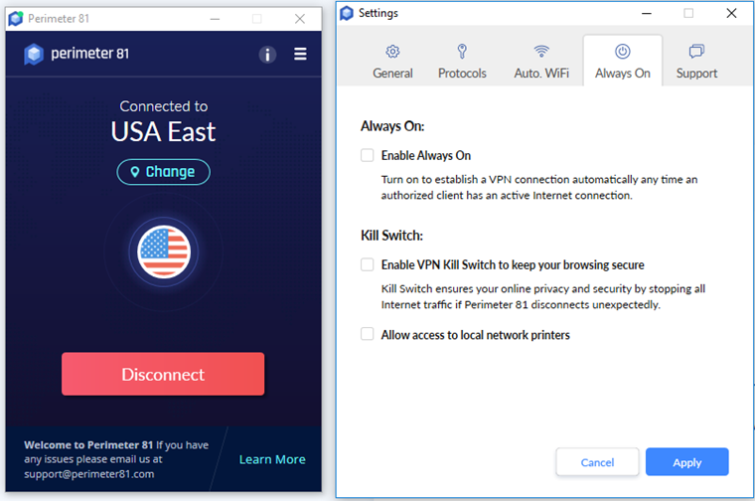The image size is (755, 501).
Task: Click the red Disconnect button
Action: point(163,374)
